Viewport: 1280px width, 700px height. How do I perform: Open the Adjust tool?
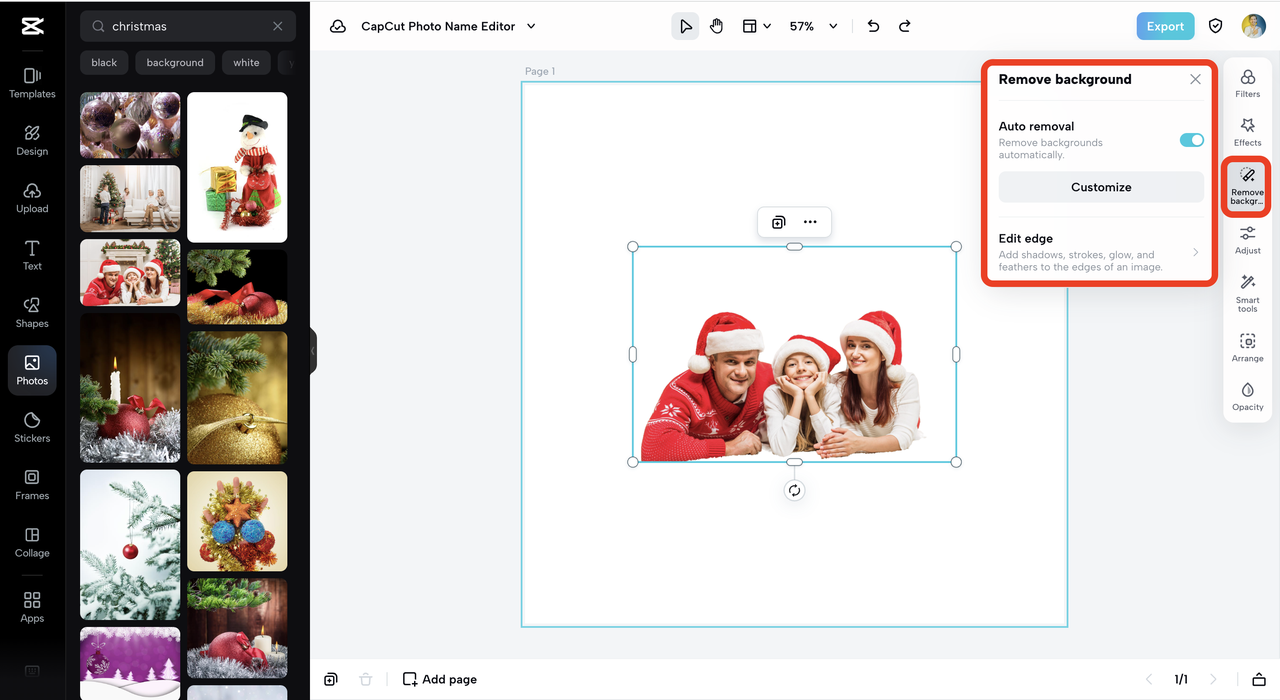click(1248, 240)
